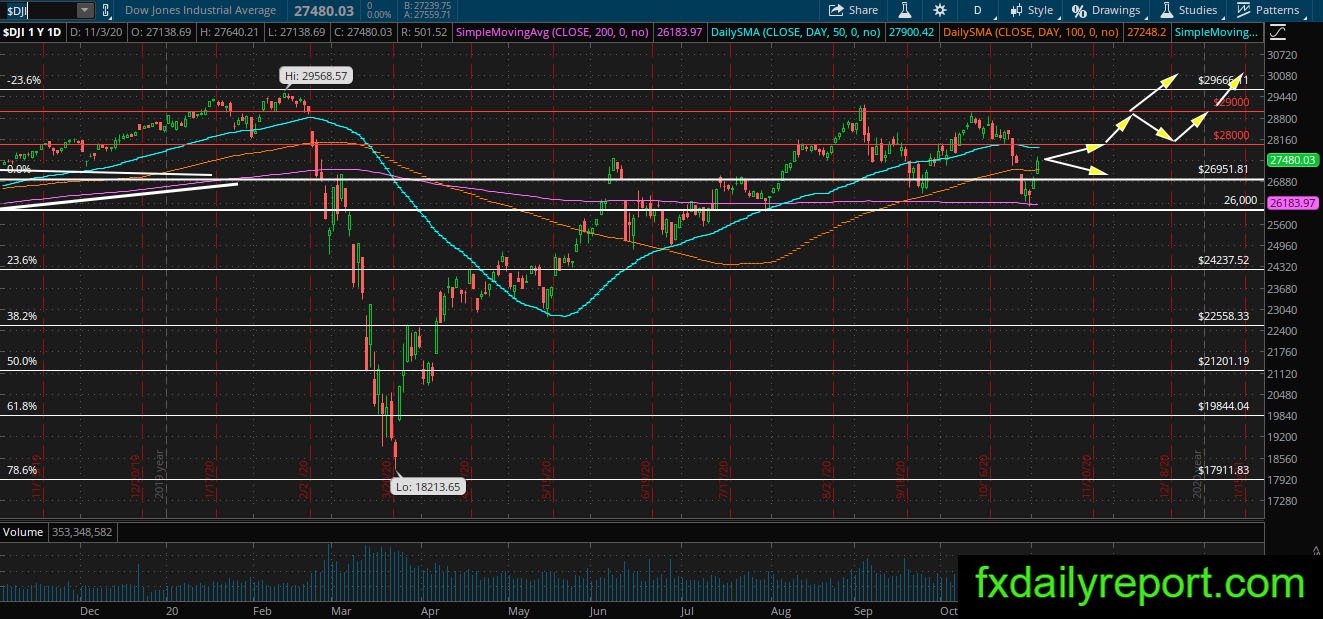Open the D timeframe selector
1323x619 pixels.
977,10
